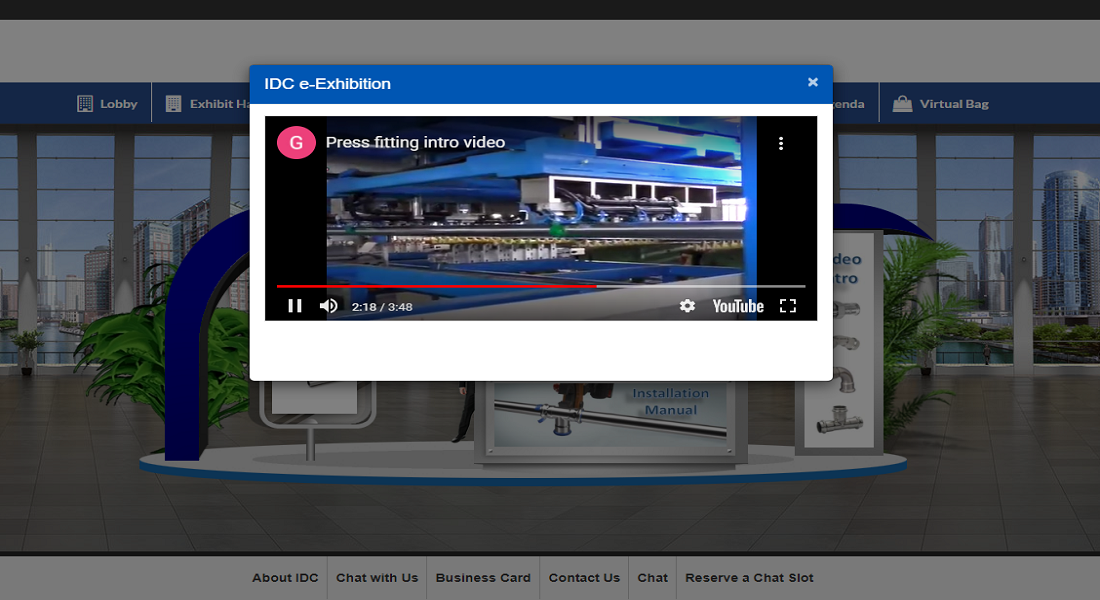
Task: Click the Virtual Bag shopping bag icon
Action: (902, 104)
